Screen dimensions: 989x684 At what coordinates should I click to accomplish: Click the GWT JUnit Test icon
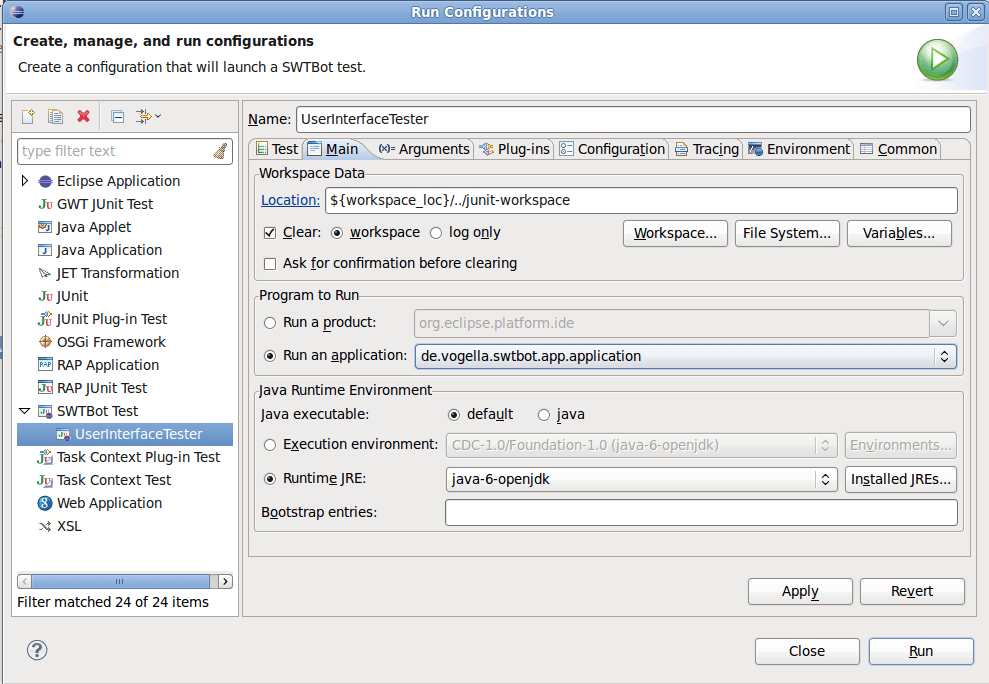click(x=45, y=204)
